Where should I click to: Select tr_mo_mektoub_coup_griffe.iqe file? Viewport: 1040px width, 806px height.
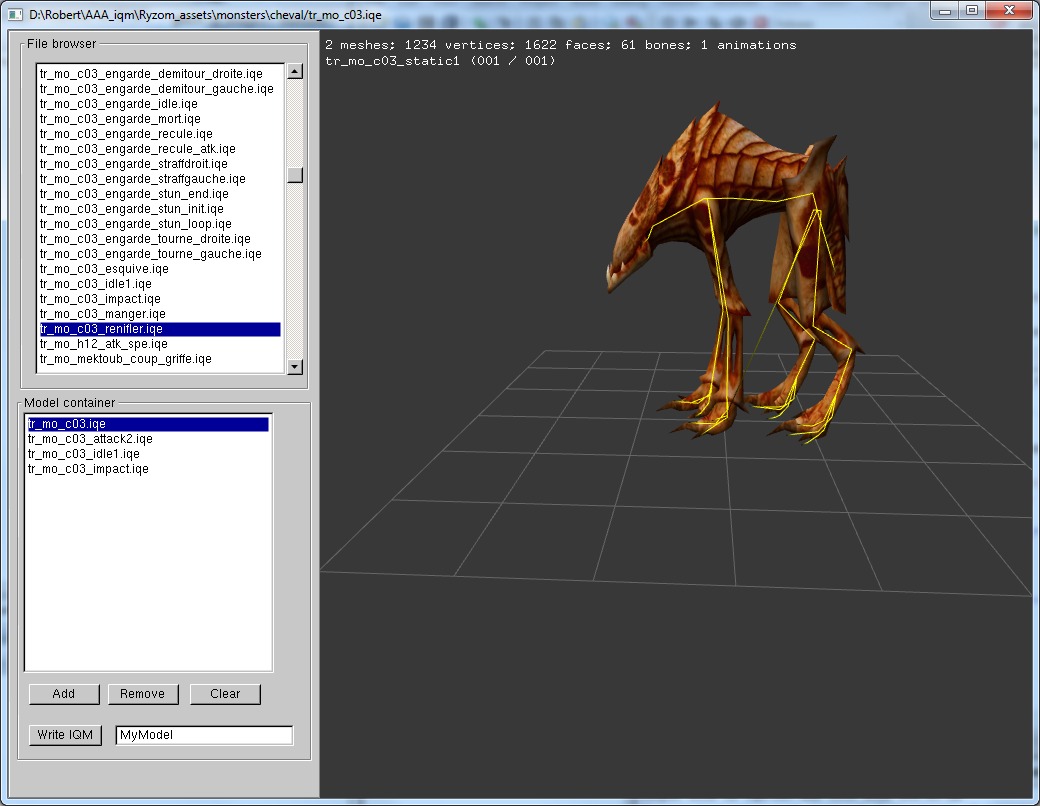tap(125, 359)
